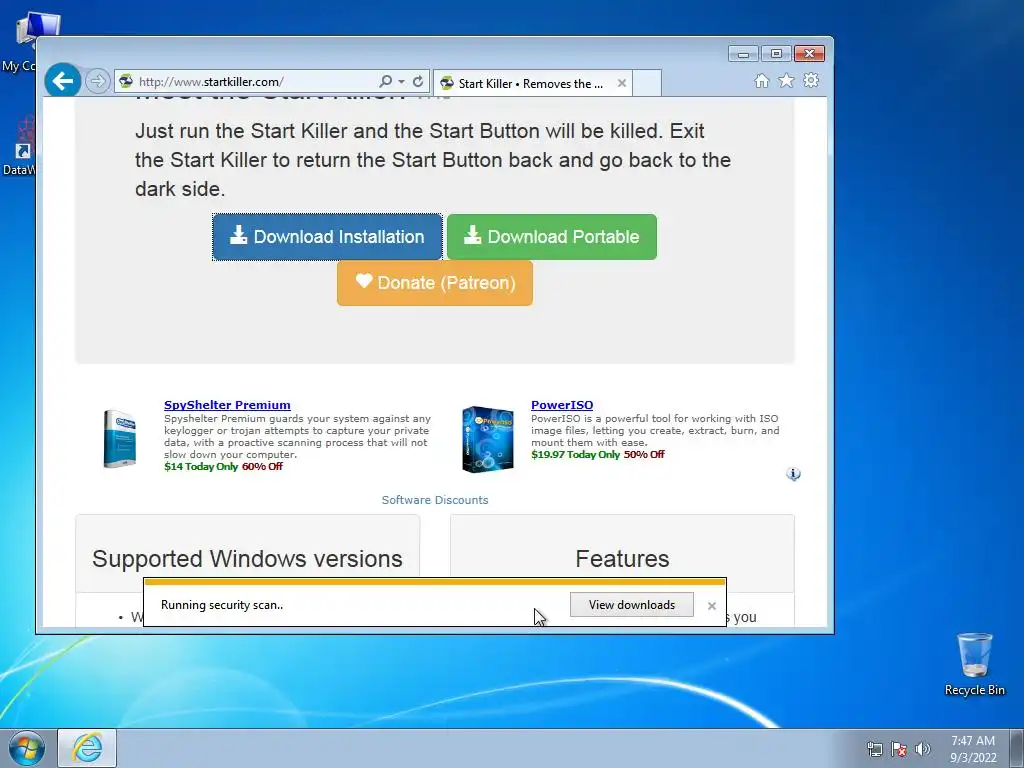The width and height of the screenshot is (1024, 768).
Task: Go back with the browser back arrow
Action: 63,81
